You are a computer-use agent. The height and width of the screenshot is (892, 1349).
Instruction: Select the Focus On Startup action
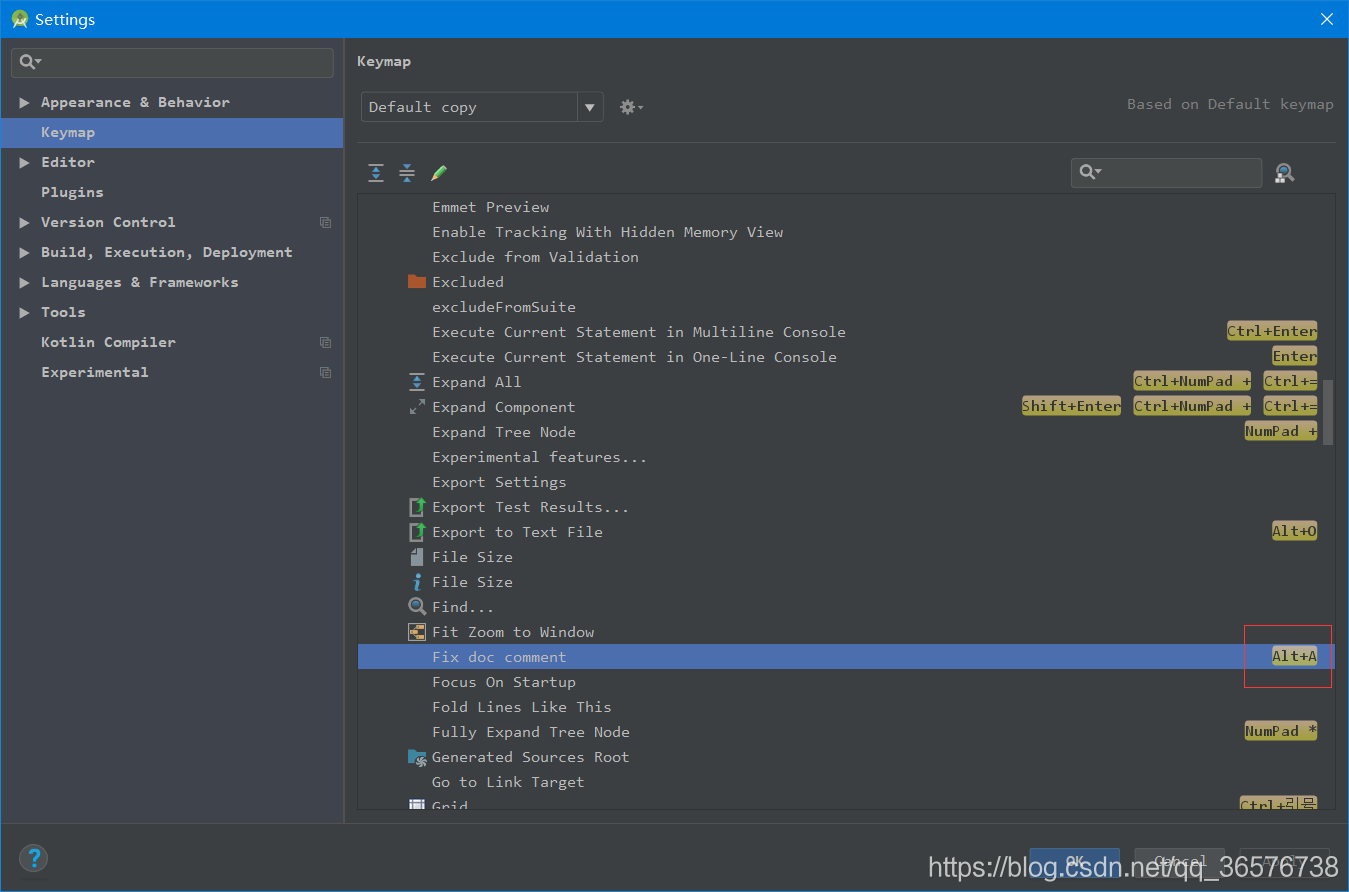point(504,682)
